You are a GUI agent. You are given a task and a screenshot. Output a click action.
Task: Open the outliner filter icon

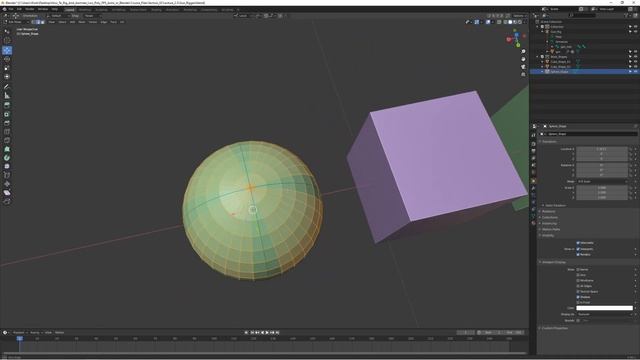[627, 16]
